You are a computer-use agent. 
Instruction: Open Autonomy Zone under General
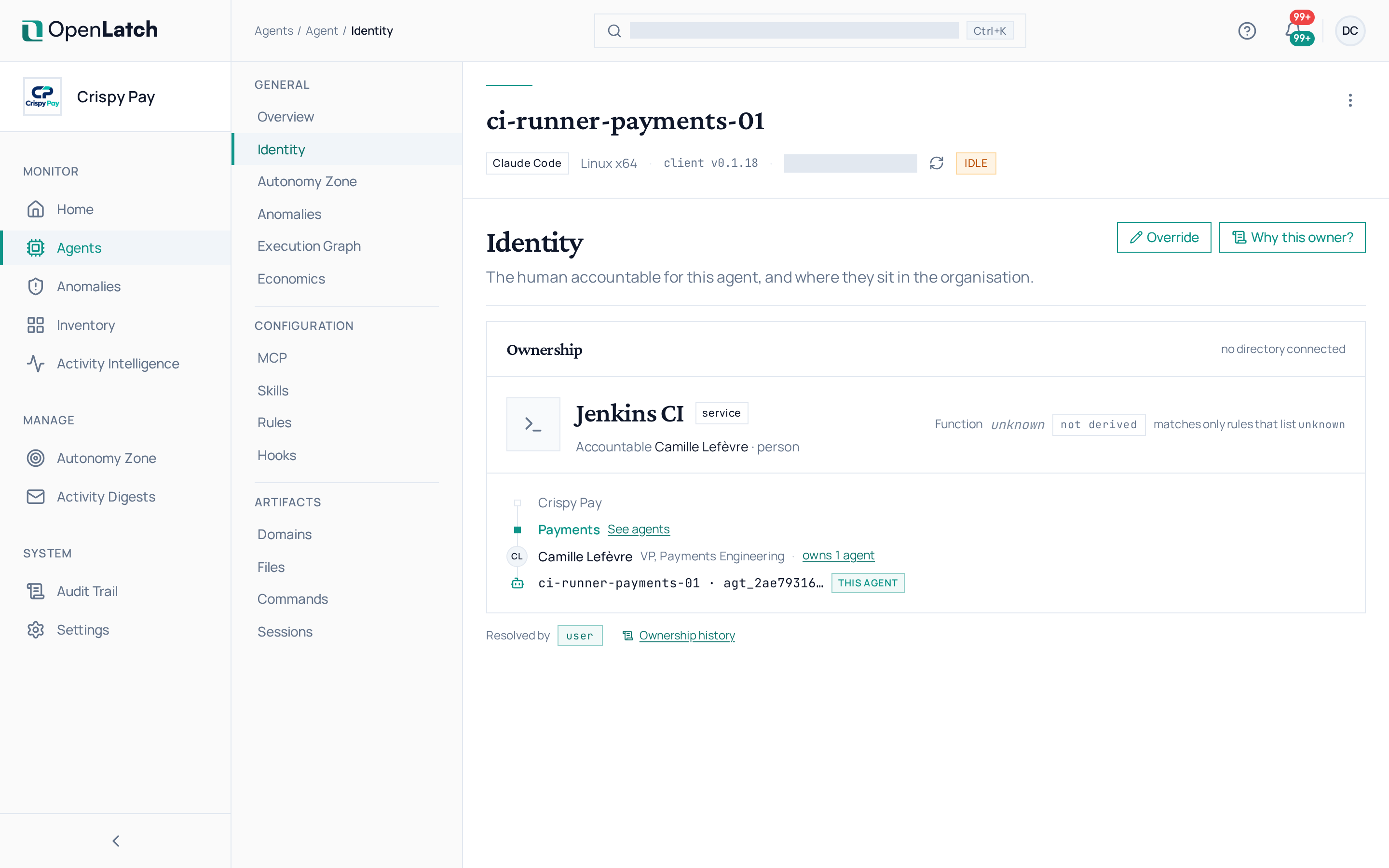tap(347, 181)
